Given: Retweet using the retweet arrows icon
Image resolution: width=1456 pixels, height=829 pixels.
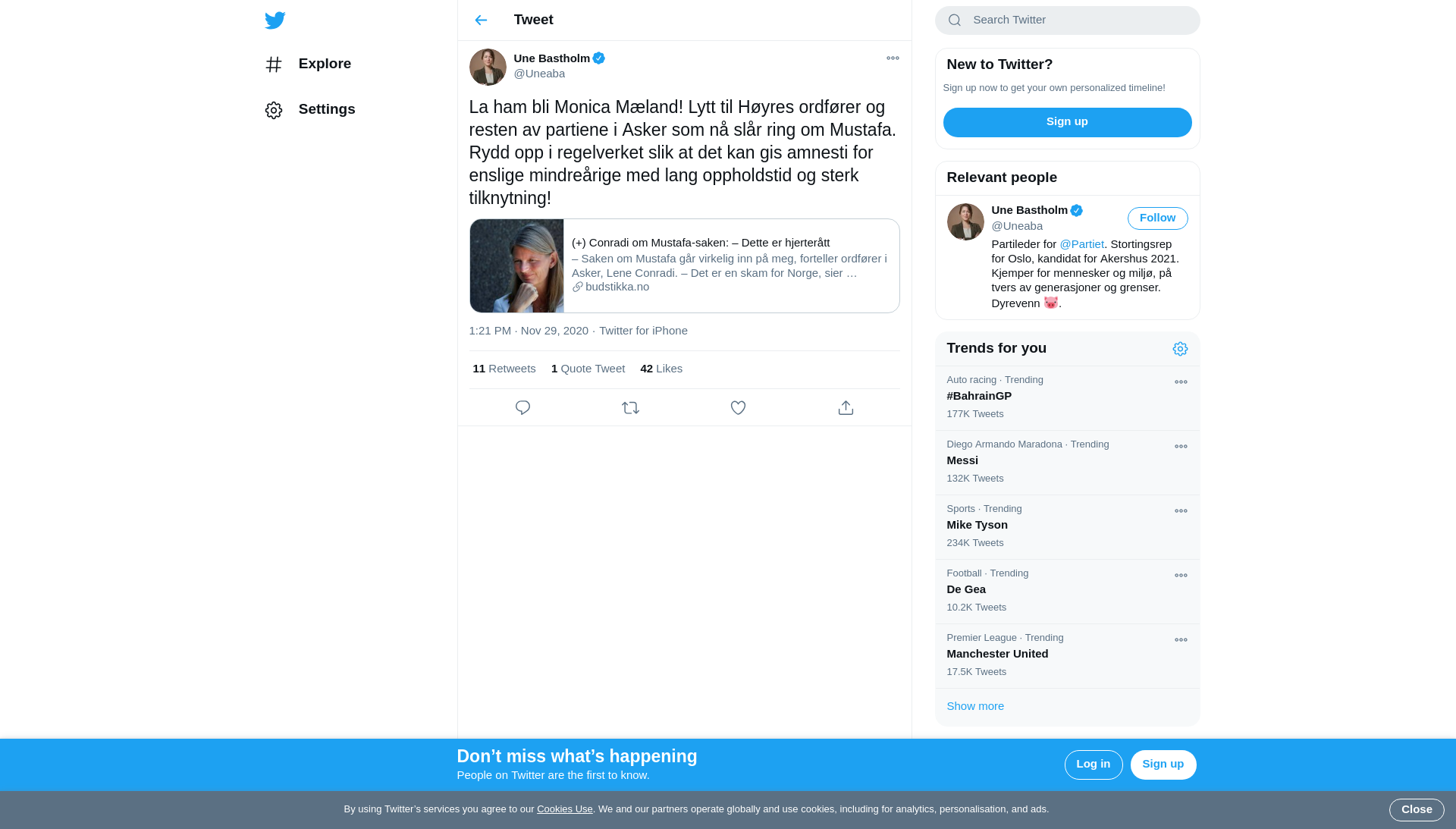Looking at the screenshot, I should coord(630,408).
